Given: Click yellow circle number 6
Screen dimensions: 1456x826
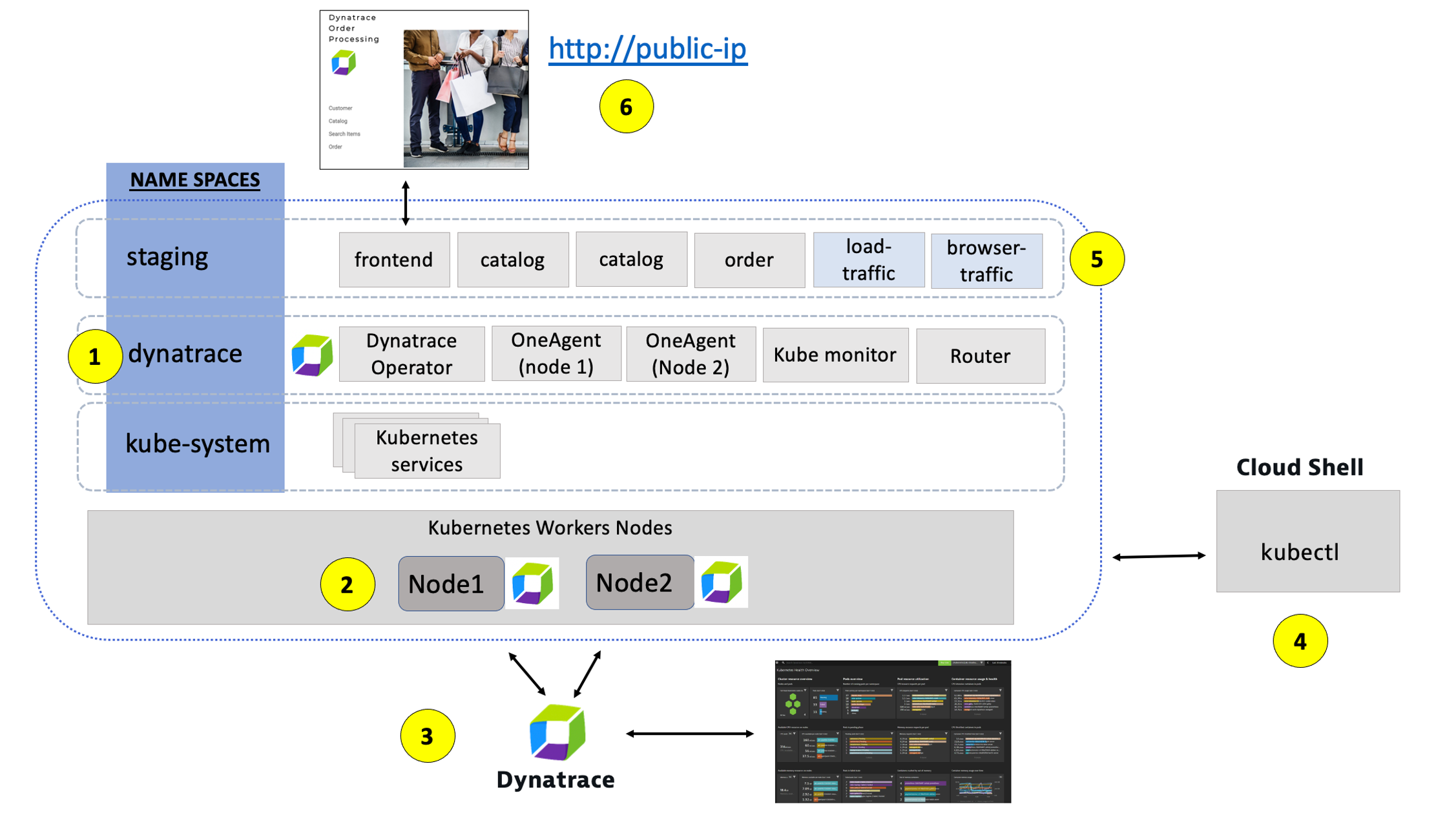Looking at the screenshot, I should click(x=626, y=107).
